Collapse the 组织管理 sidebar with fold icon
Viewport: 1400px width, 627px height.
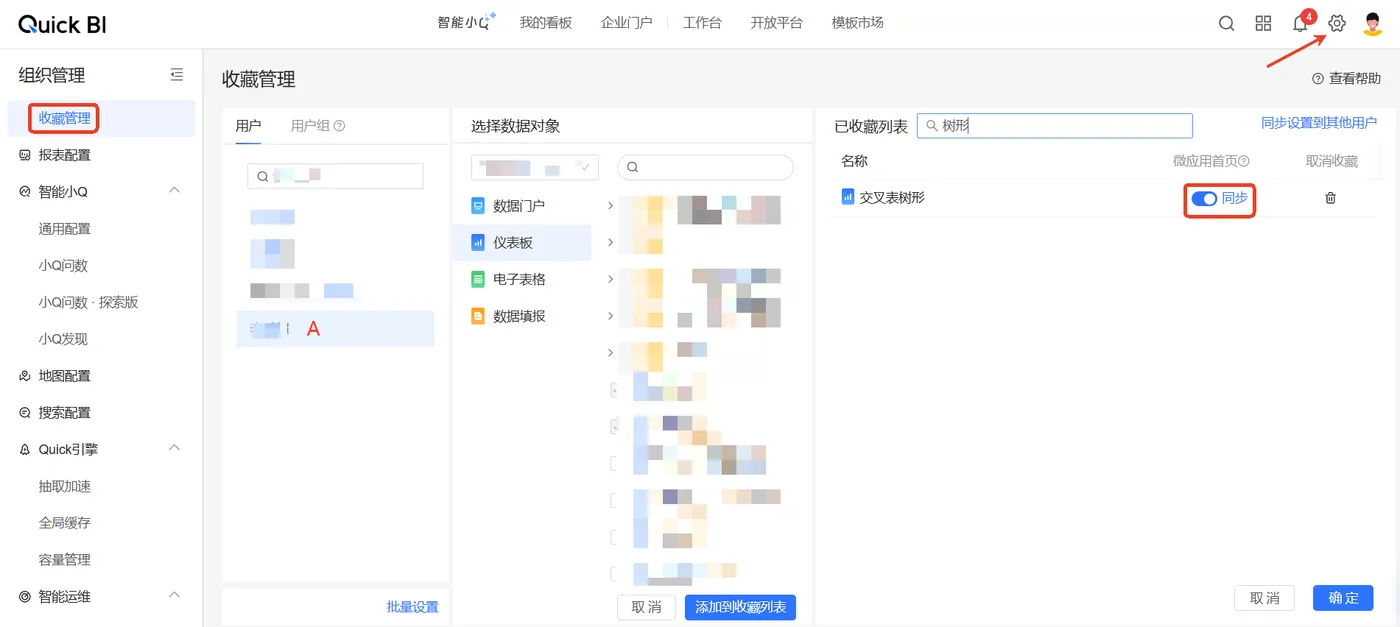click(177, 75)
